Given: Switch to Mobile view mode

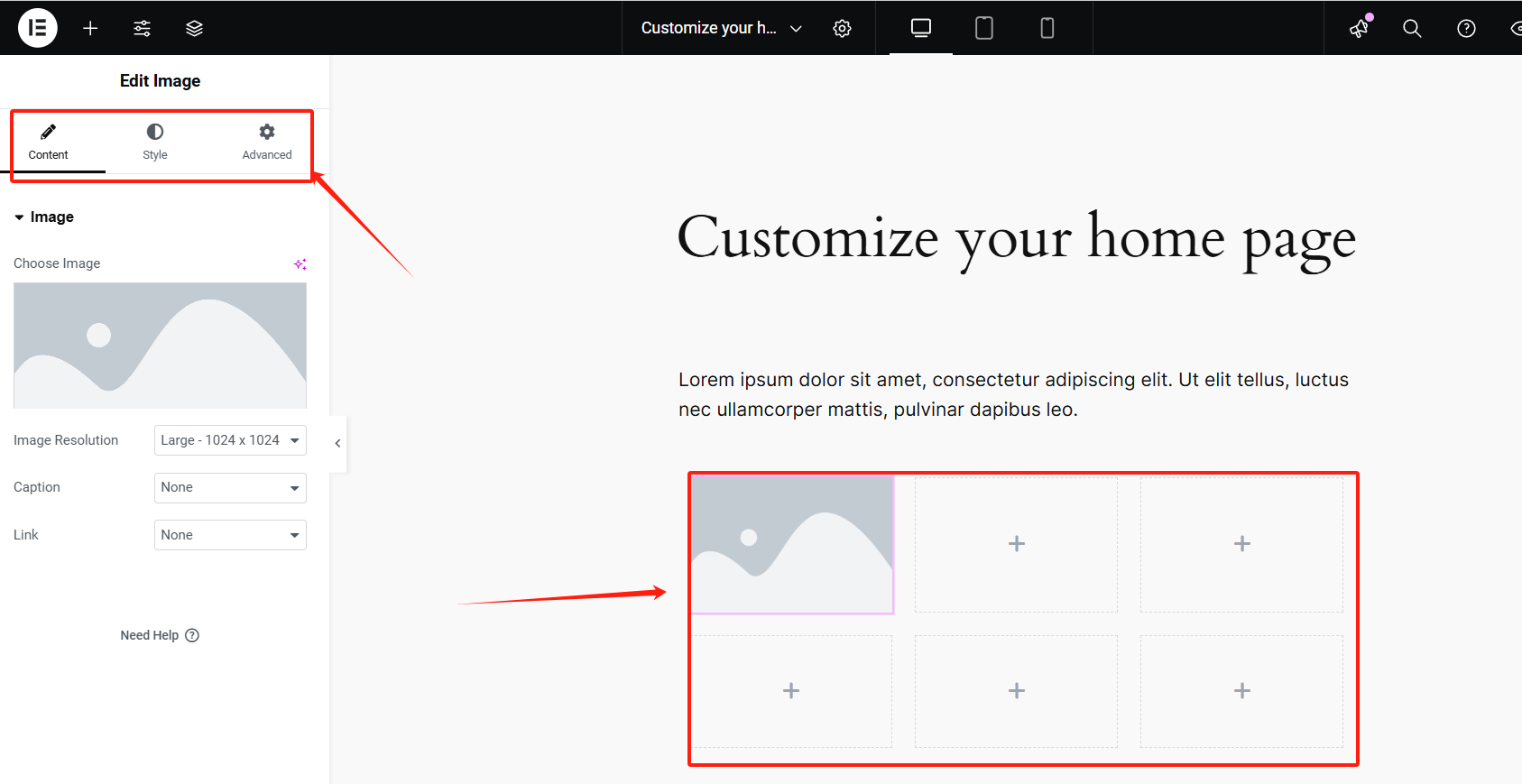Looking at the screenshot, I should coord(1047,28).
